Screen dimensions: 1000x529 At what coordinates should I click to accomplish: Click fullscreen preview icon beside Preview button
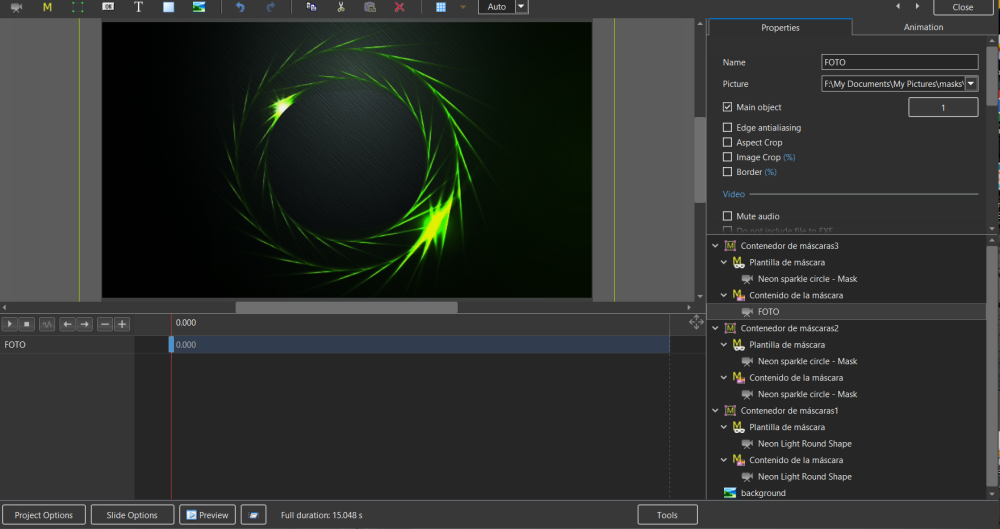pyautogui.click(x=253, y=515)
